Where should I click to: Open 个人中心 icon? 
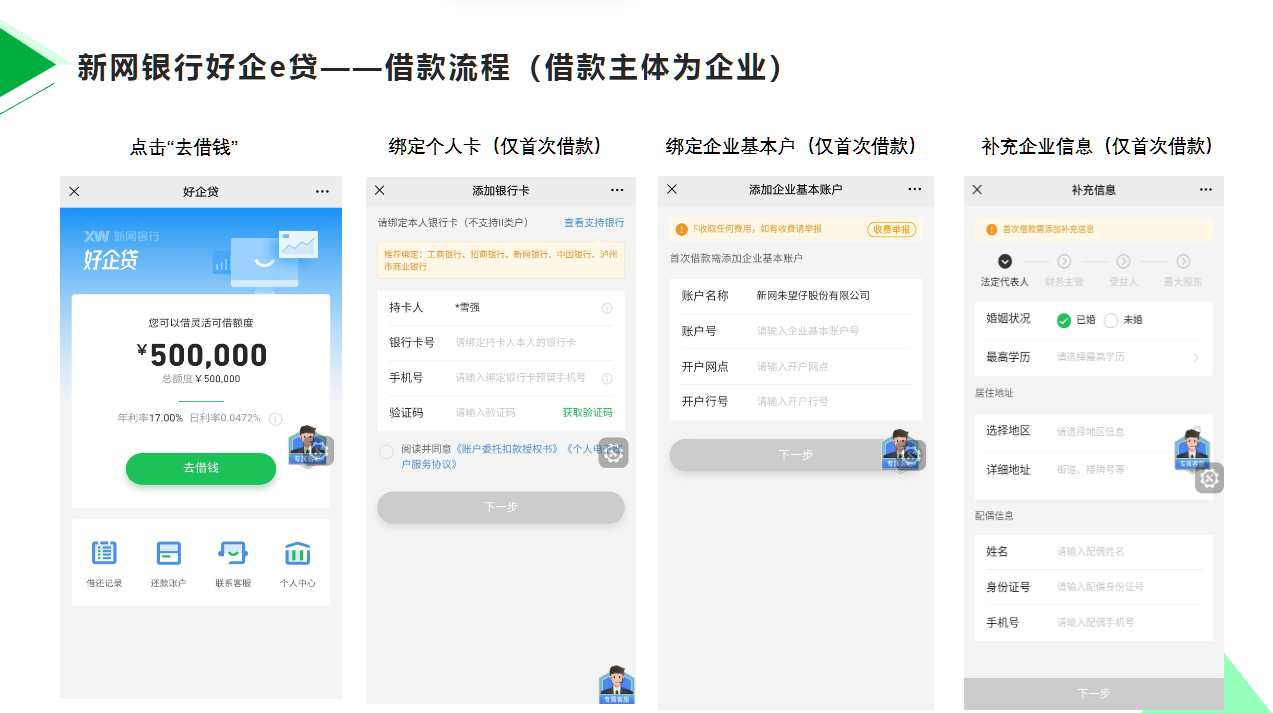click(298, 563)
